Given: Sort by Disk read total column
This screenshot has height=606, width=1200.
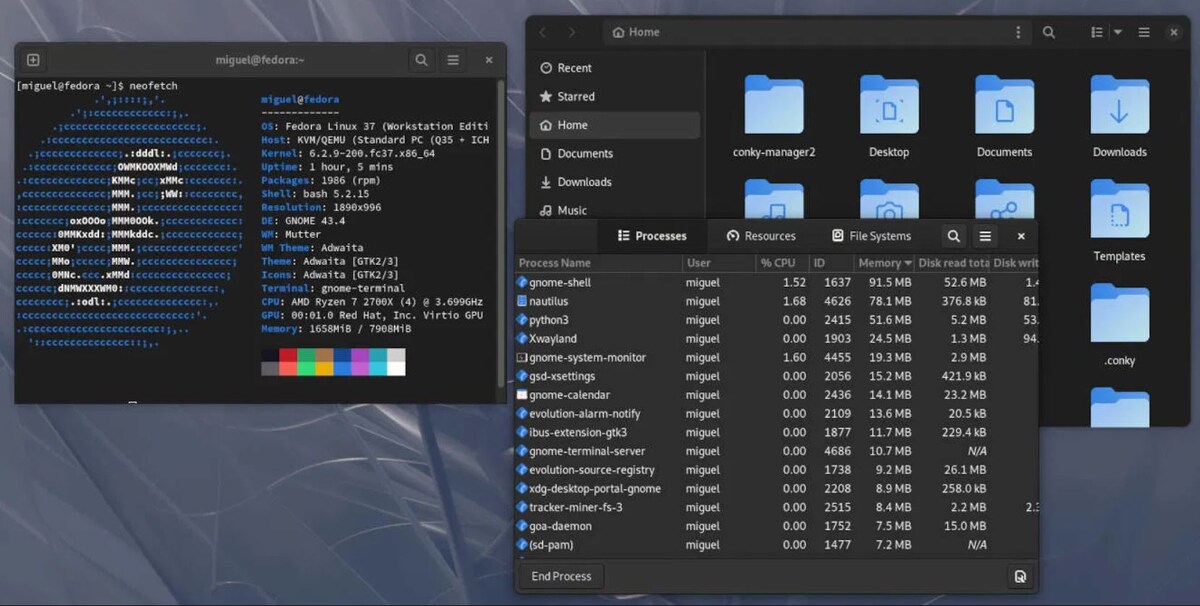Looking at the screenshot, I should tap(953, 263).
